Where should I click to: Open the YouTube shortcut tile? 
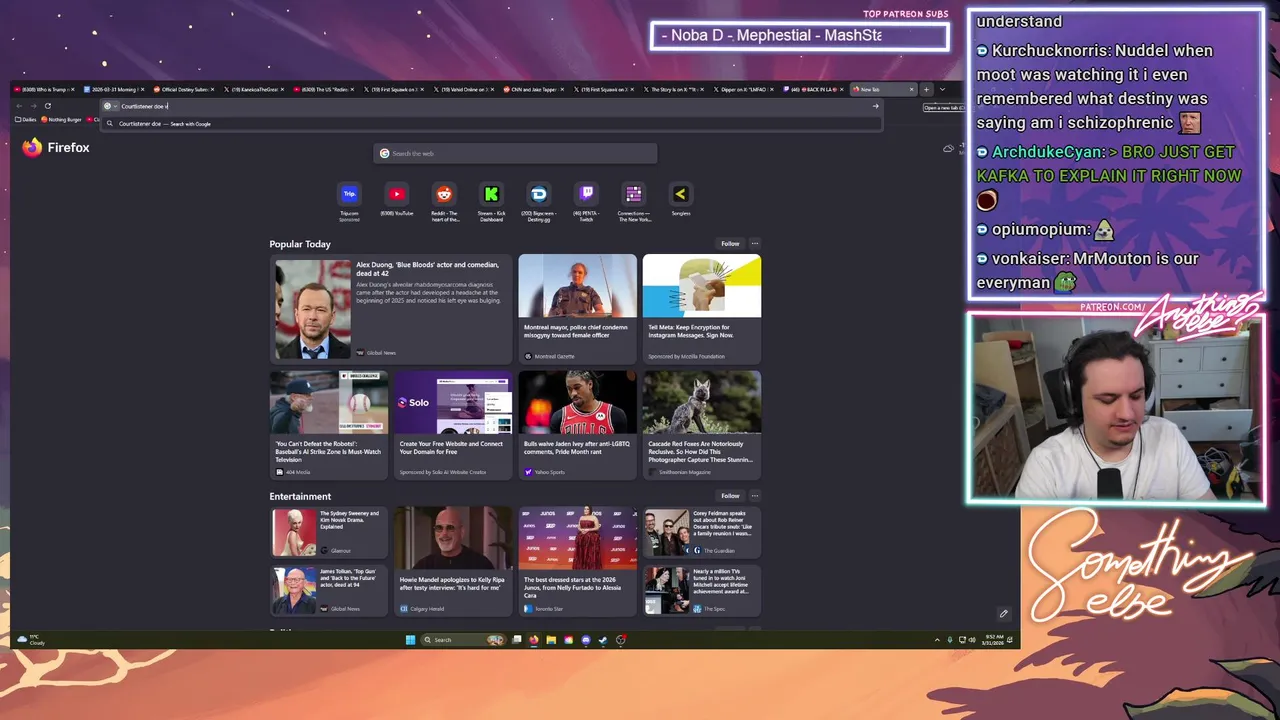point(396,200)
